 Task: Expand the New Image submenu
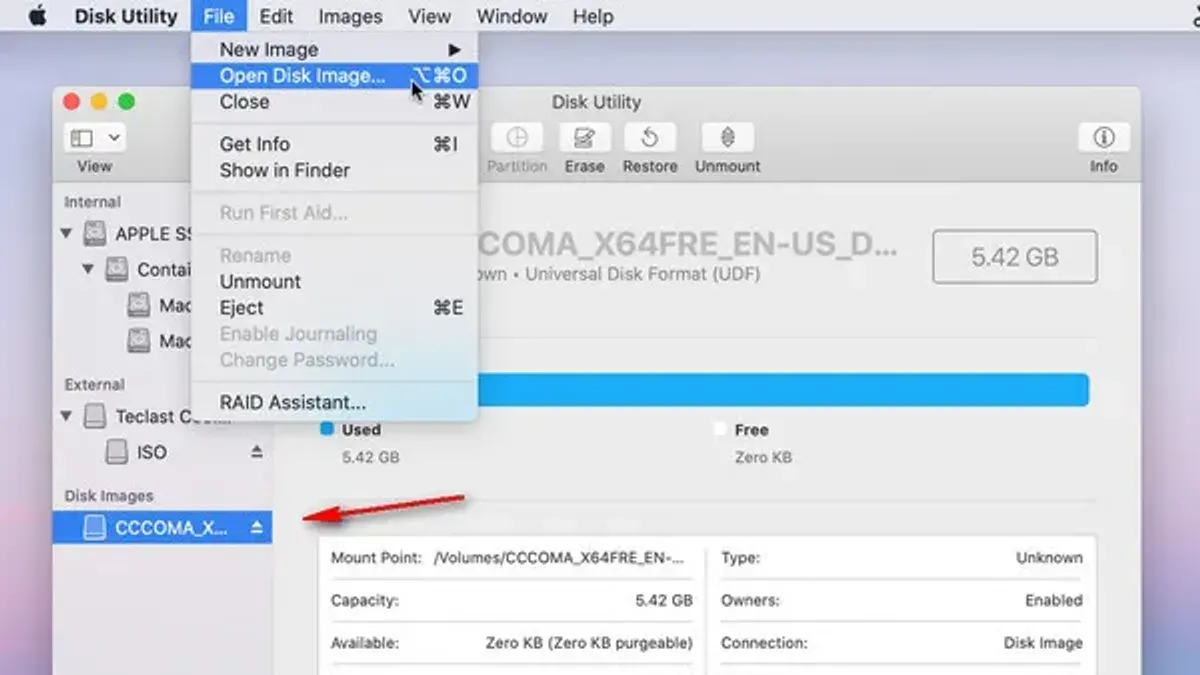click(x=334, y=49)
